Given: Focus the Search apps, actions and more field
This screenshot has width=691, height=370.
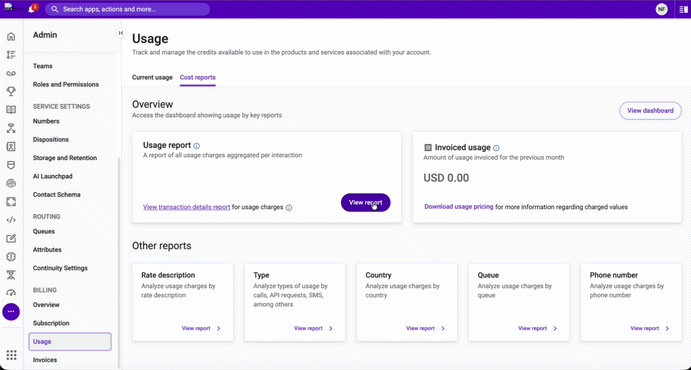Looking at the screenshot, I should point(128,9).
